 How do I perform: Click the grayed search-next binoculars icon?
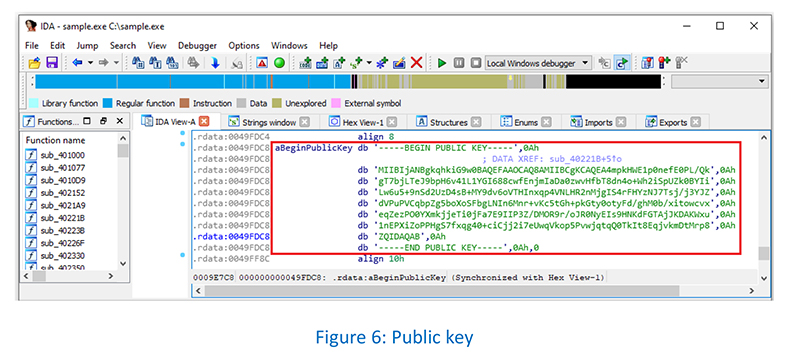point(193,63)
